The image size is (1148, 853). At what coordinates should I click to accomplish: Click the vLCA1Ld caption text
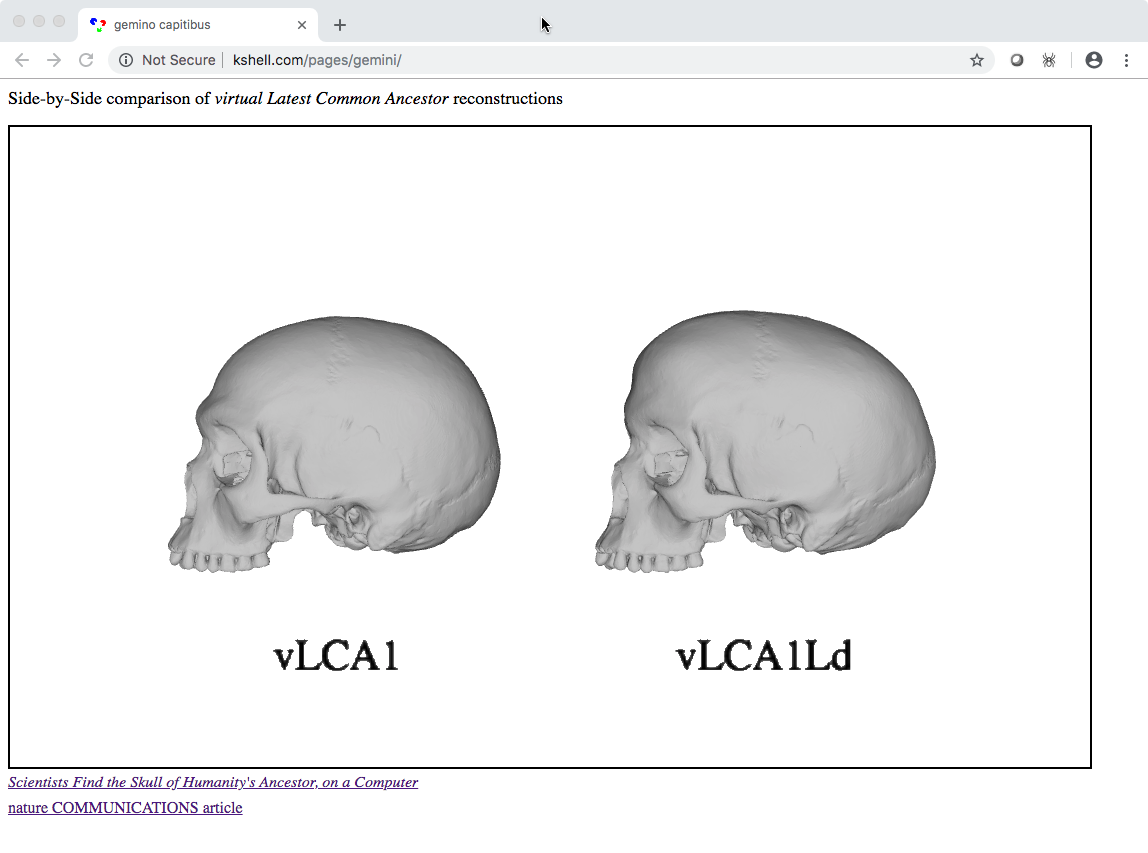[x=764, y=656]
